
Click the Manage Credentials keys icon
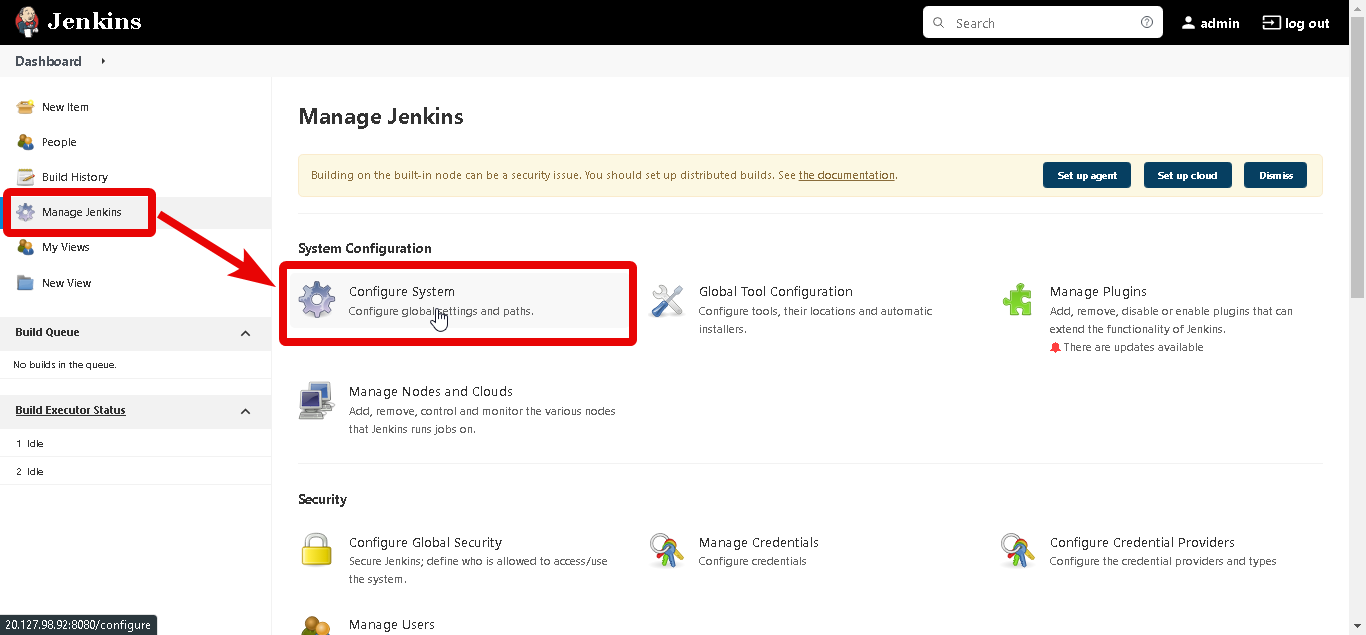pyautogui.click(x=667, y=550)
